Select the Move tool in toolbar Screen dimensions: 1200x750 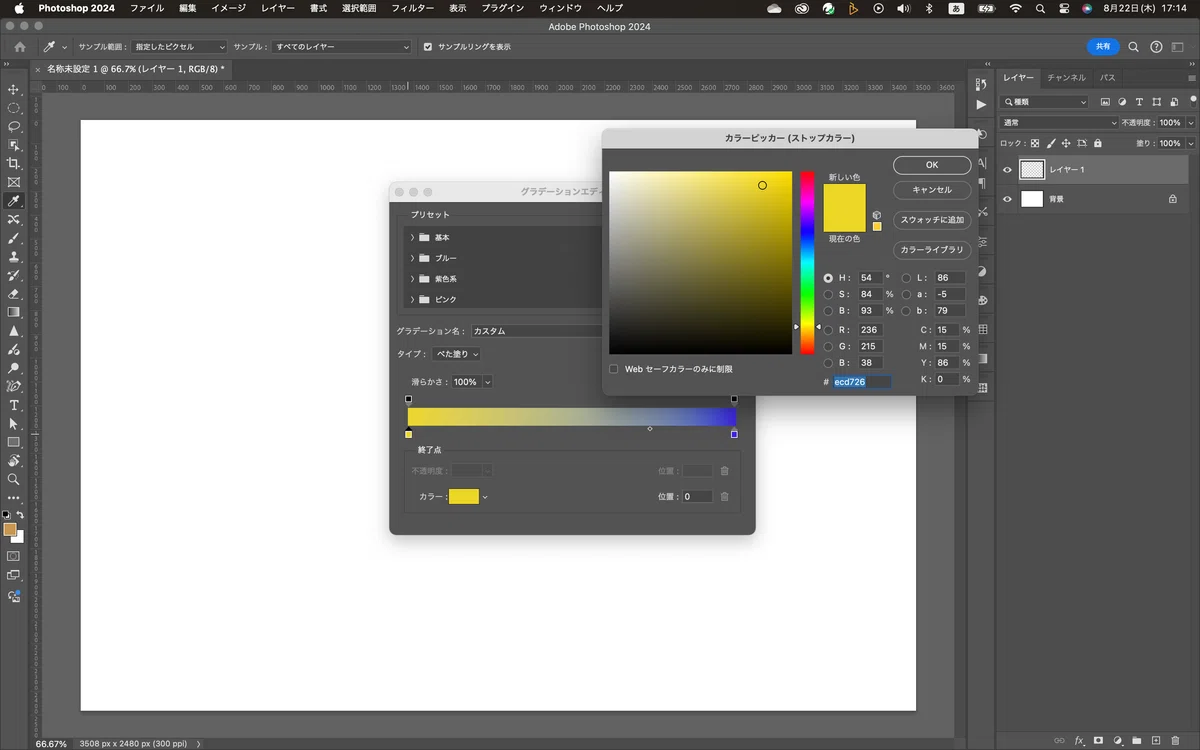click(14, 90)
